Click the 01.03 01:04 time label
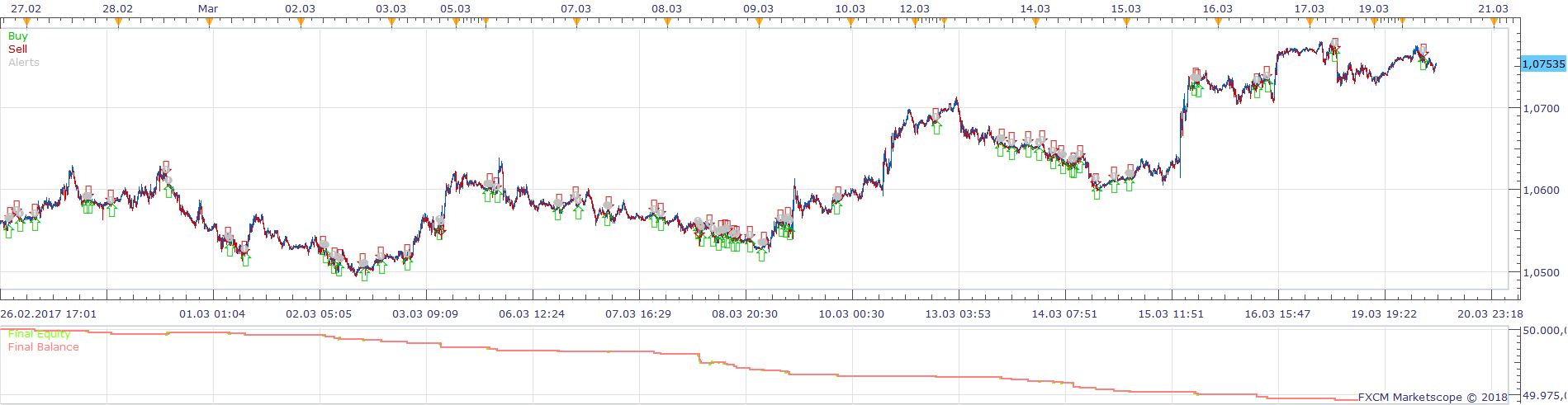1568x405 pixels. 212,313
